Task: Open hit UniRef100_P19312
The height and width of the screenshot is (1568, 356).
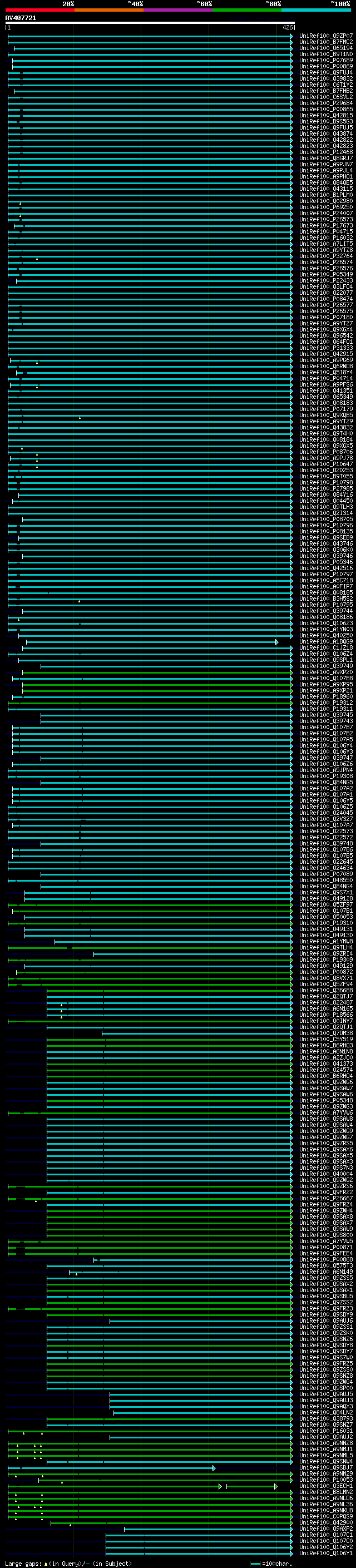Action: (x=326, y=703)
